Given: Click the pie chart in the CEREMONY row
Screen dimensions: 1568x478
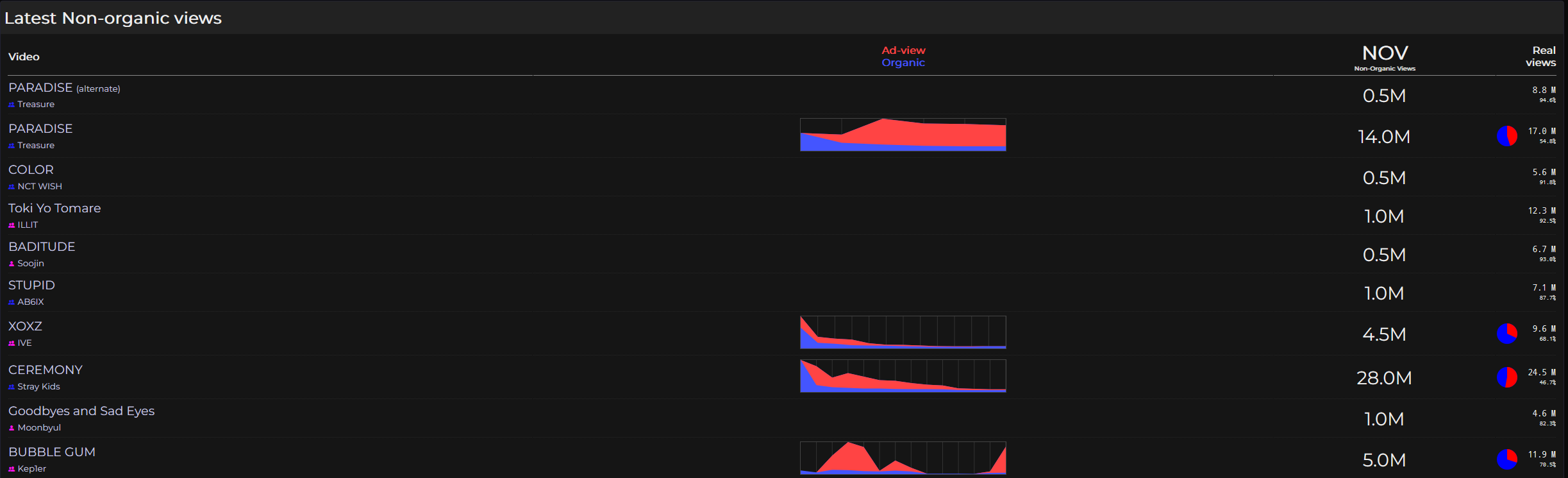Looking at the screenshot, I should [x=1507, y=377].
